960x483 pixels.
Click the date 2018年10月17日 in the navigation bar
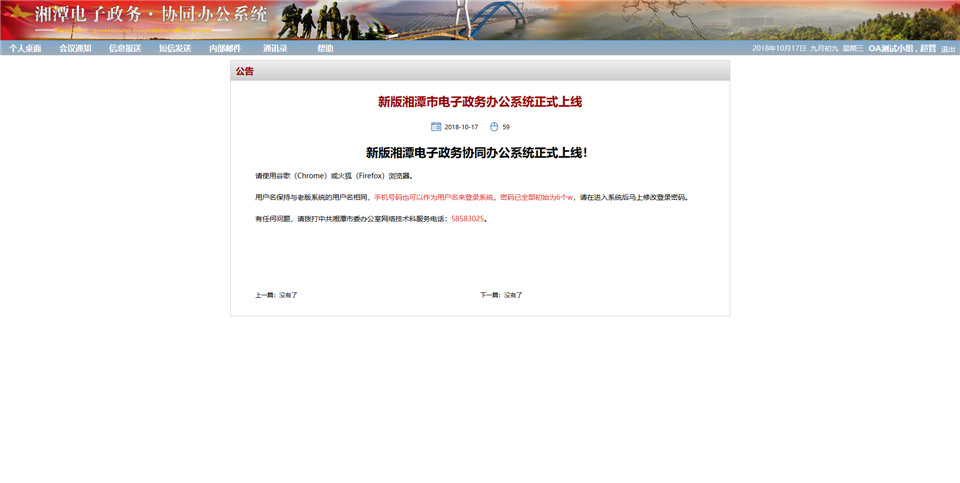tap(779, 48)
